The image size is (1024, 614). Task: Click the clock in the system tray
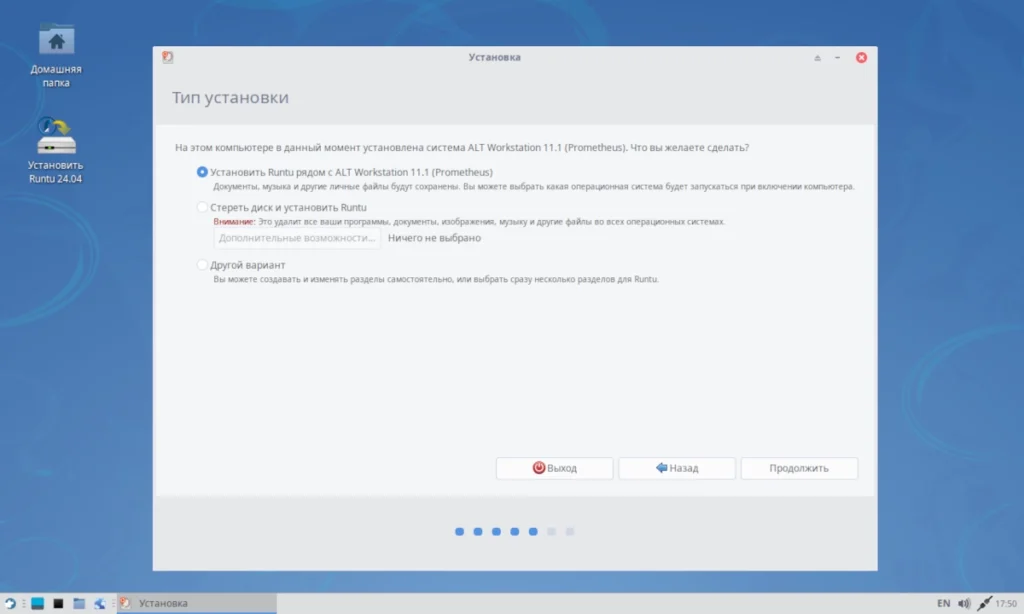point(1006,604)
